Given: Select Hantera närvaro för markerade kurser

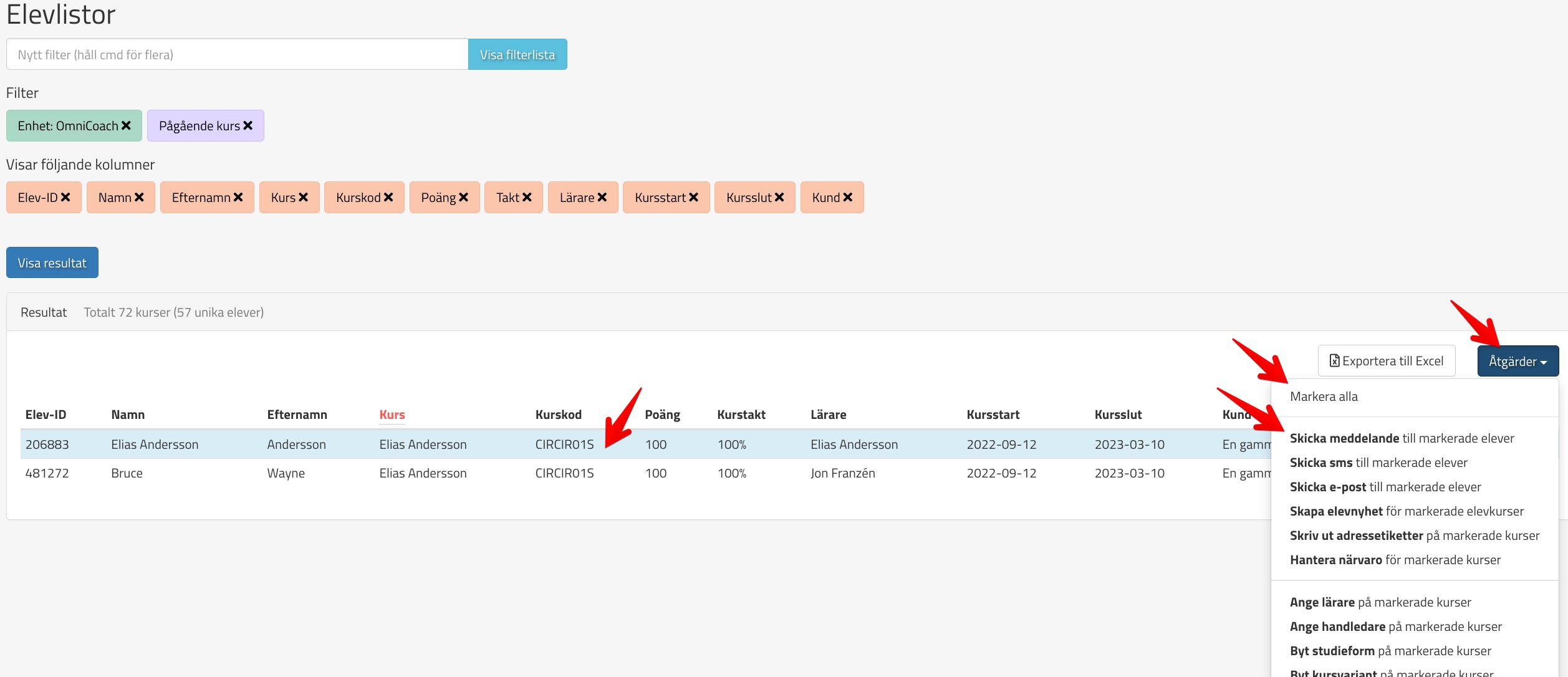Looking at the screenshot, I should (1395, 560).
